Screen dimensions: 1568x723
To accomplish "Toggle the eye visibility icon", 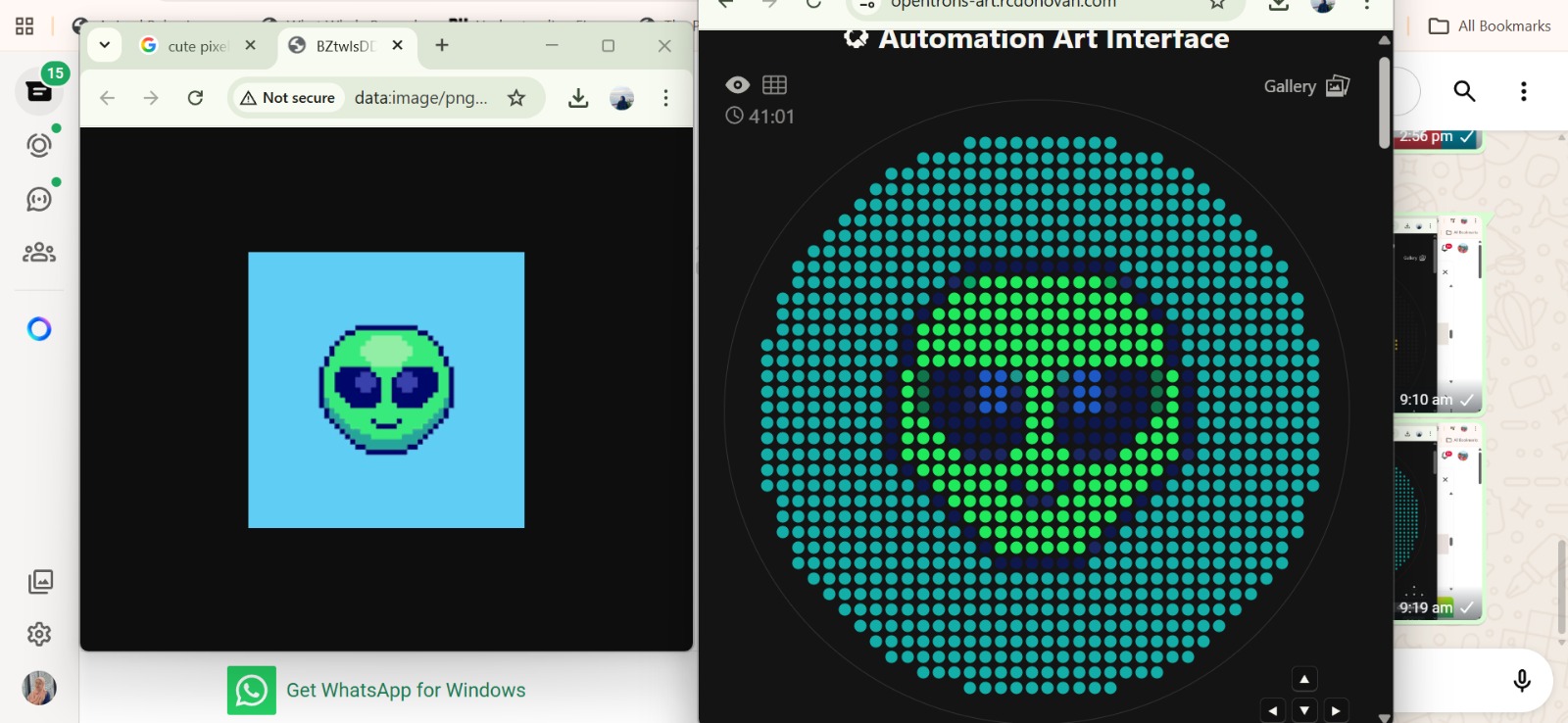I will 737,85.
